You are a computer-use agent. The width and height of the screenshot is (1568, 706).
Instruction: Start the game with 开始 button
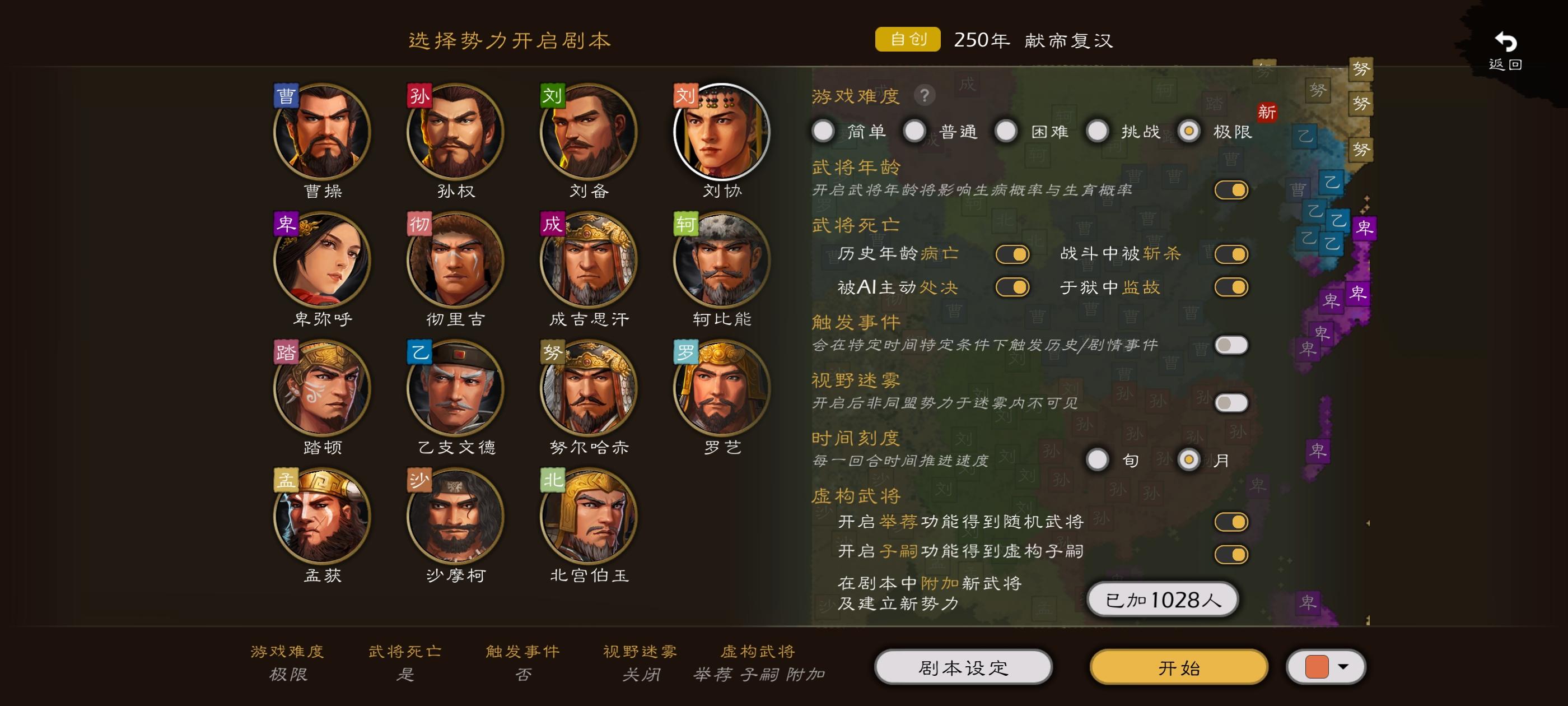(x=1179, y=668)
